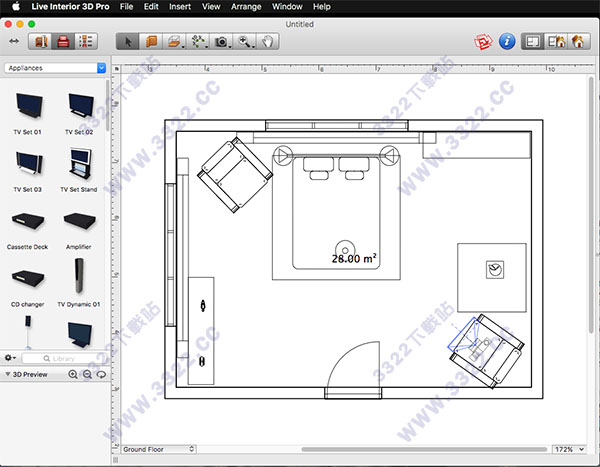Open the library gear settings menu
This screenshot has height=467, width=600.
coord(10,358)
